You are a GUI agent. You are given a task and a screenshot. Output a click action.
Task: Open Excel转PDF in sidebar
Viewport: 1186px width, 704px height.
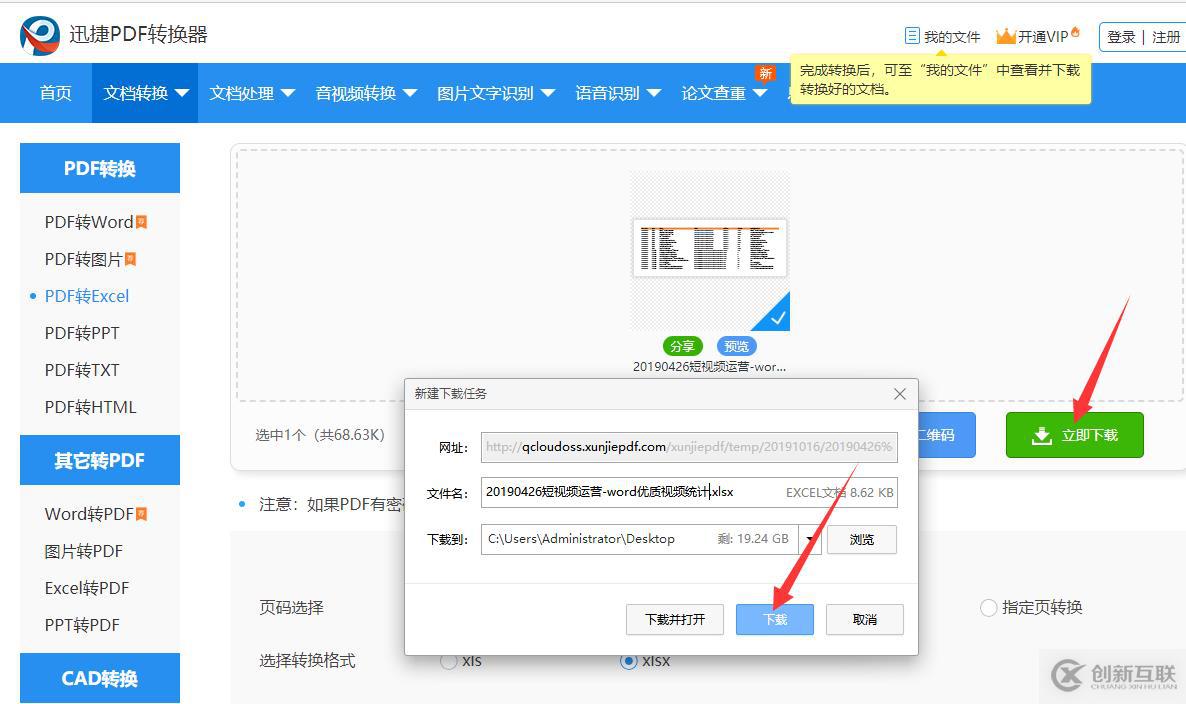point(87,588)
